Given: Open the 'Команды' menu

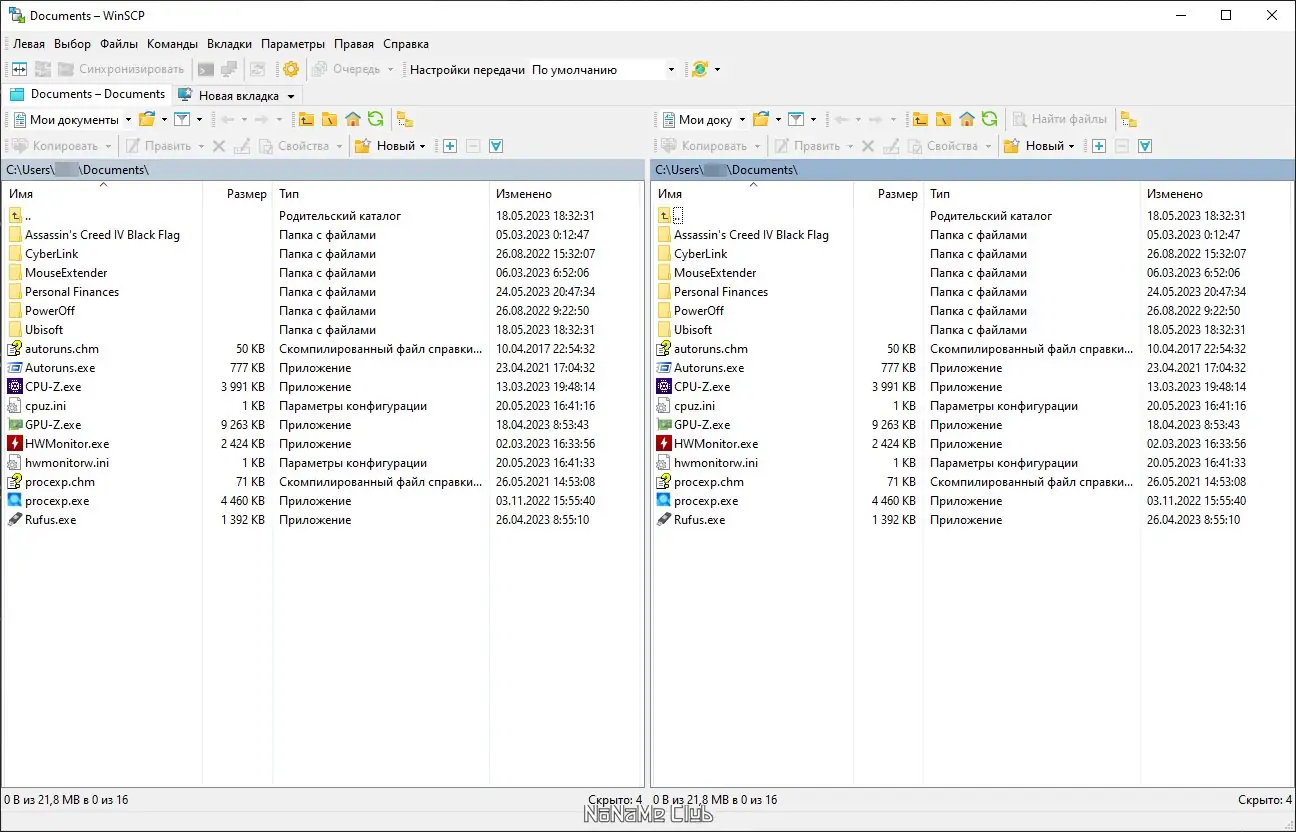Looking at the screenshot, I should (172, 44).
